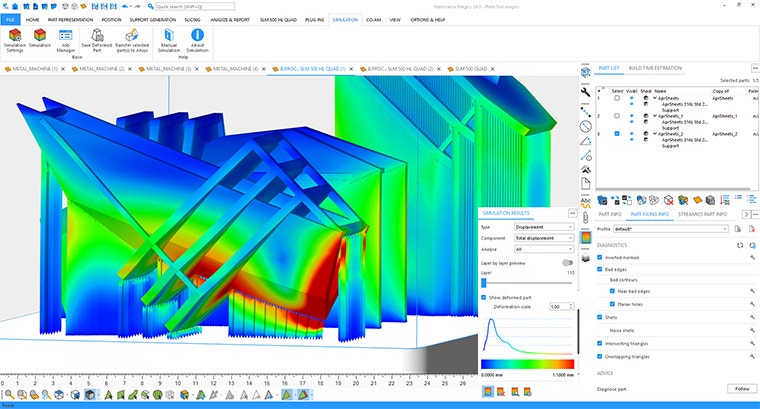The image size is (760, 409).
Task: Click the displacement color scale bar
Action: tap(527, 364)
